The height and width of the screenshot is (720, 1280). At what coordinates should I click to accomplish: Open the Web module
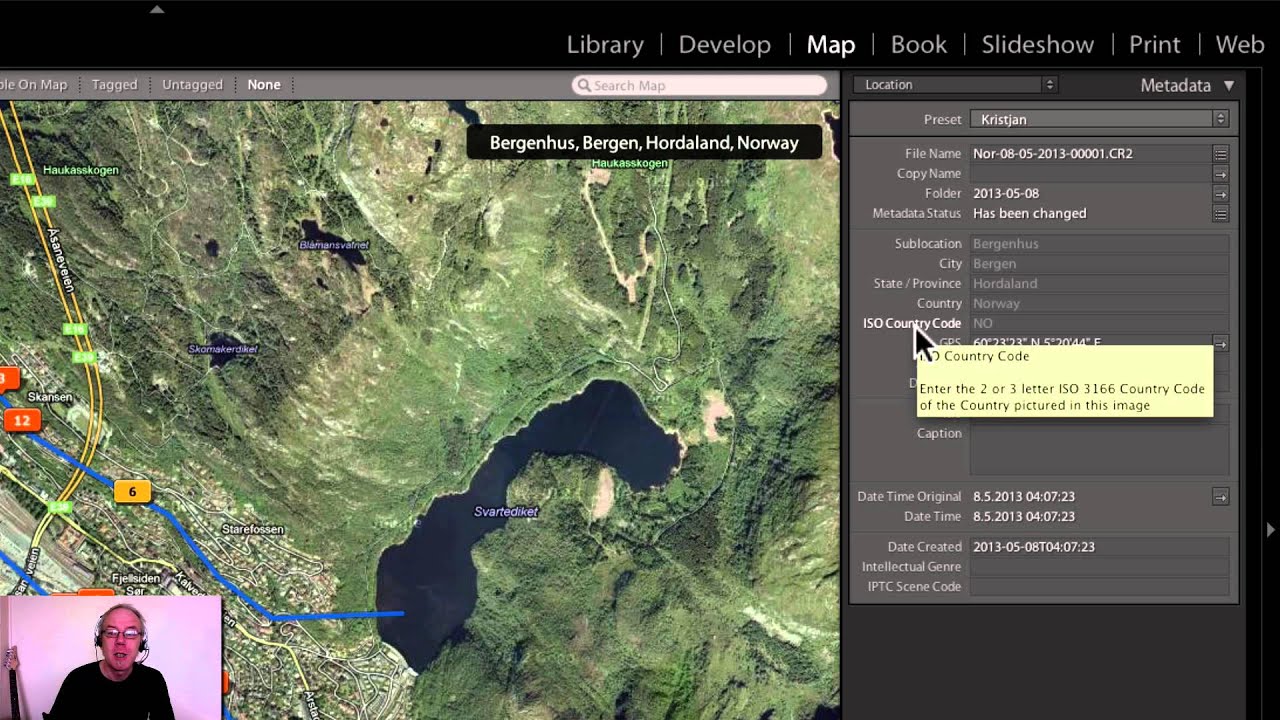(x=1240, y=45)
